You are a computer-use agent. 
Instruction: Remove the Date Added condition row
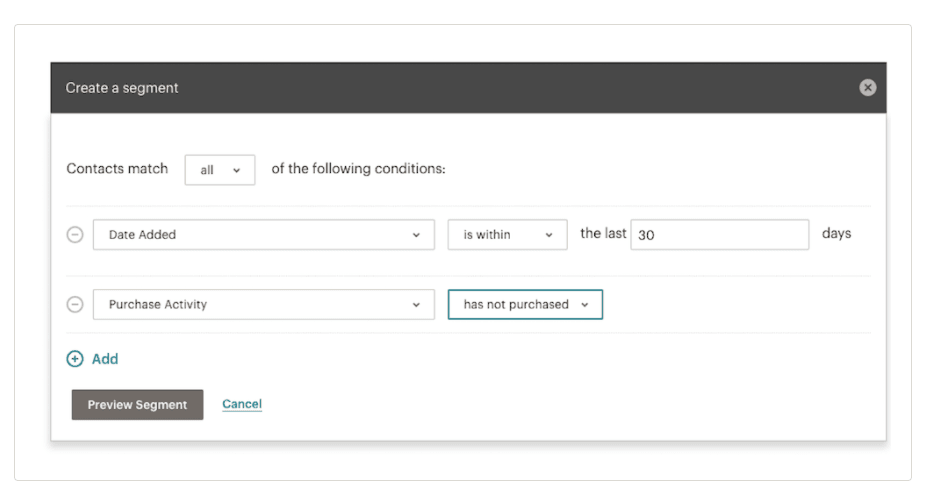tap(75, 235)
